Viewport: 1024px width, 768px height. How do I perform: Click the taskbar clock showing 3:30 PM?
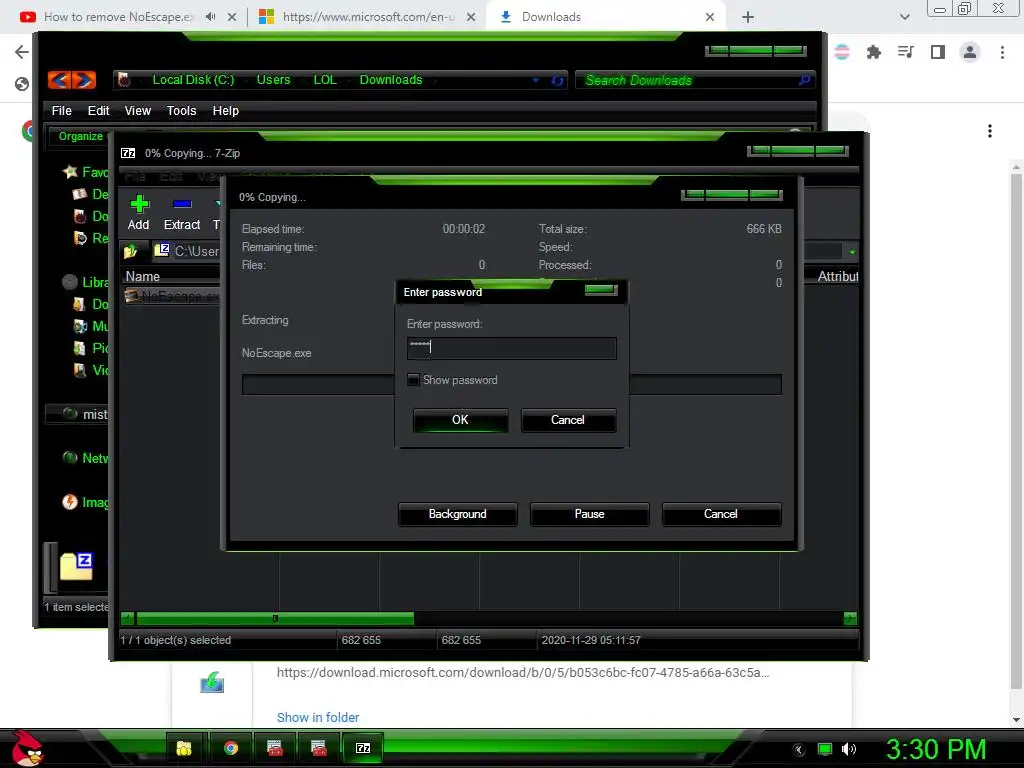coord(936,749)
